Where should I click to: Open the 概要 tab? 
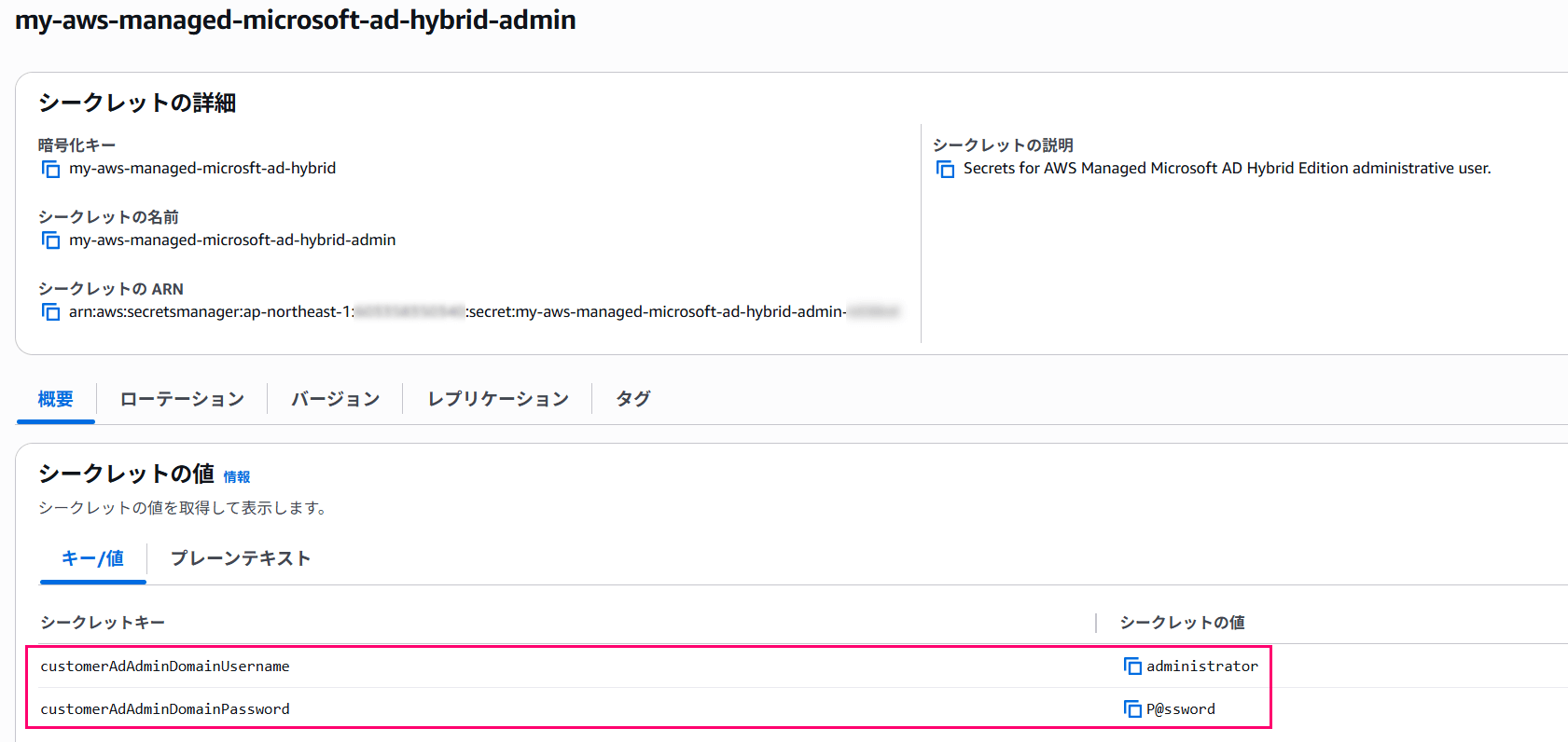tap(56, 399)
